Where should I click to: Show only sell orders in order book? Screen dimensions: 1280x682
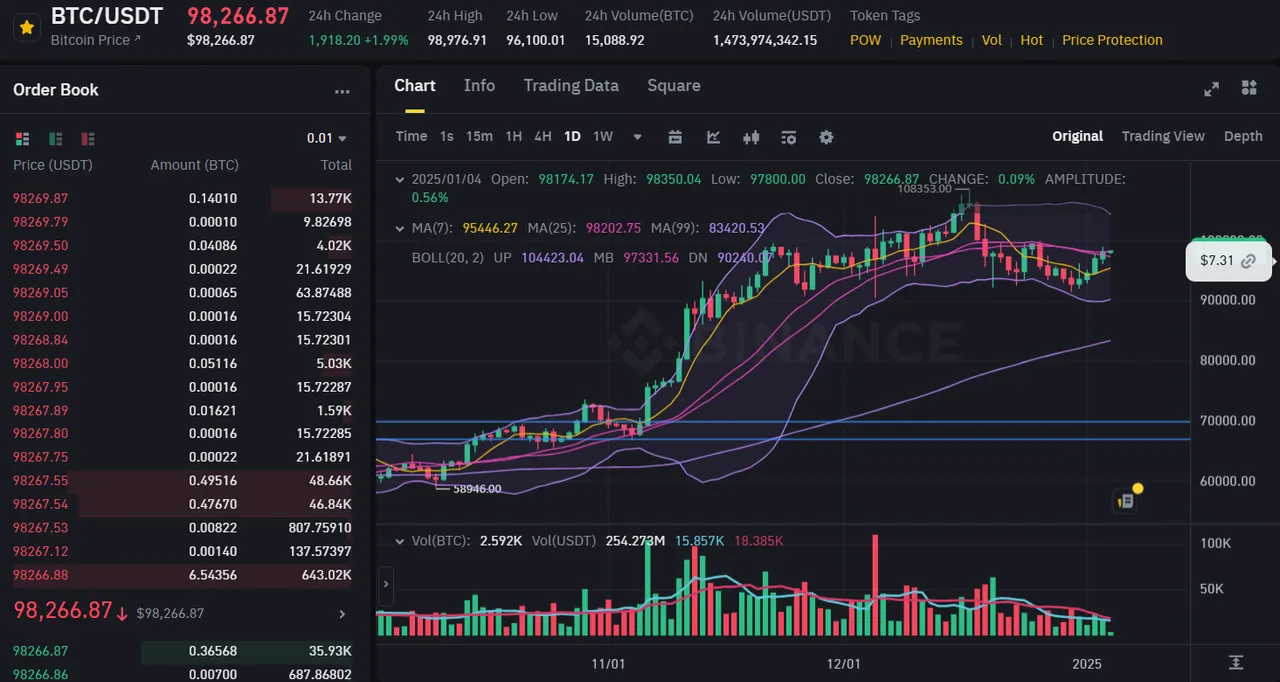88,139
